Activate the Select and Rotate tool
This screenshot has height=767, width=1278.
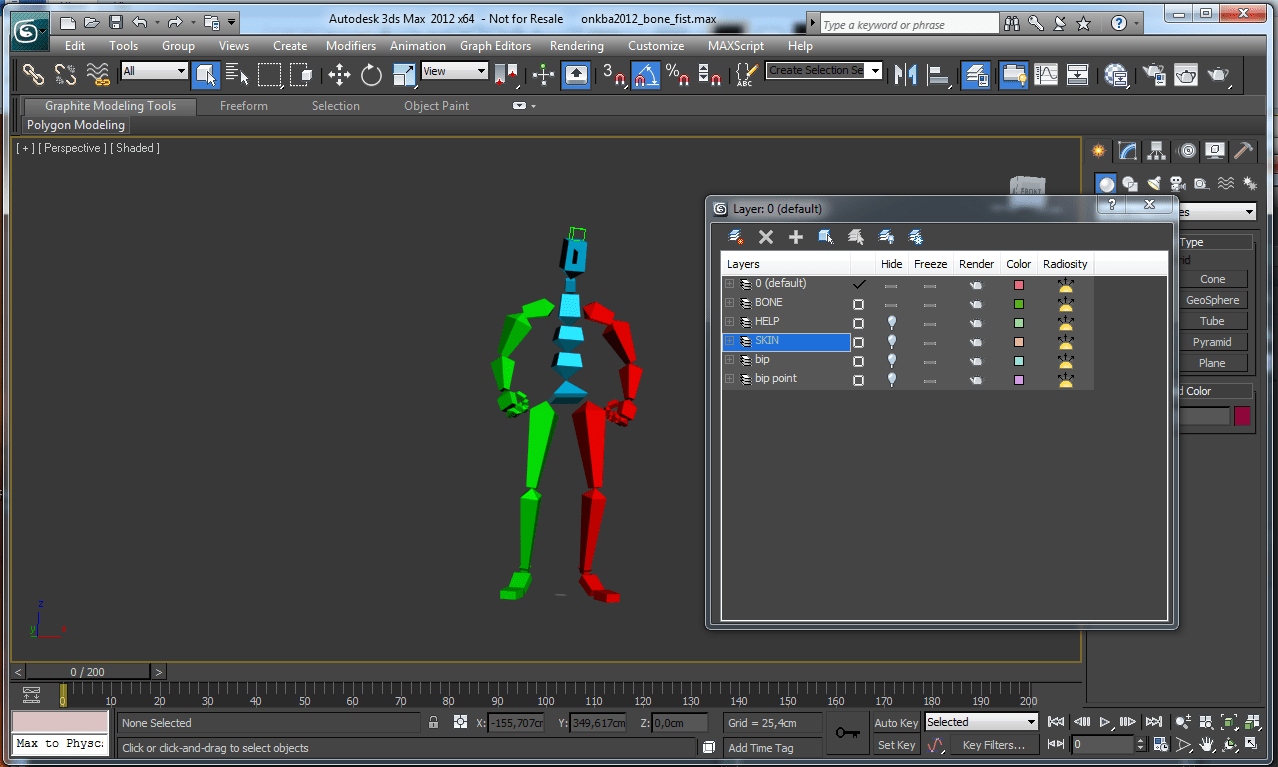tap(372, 75)
